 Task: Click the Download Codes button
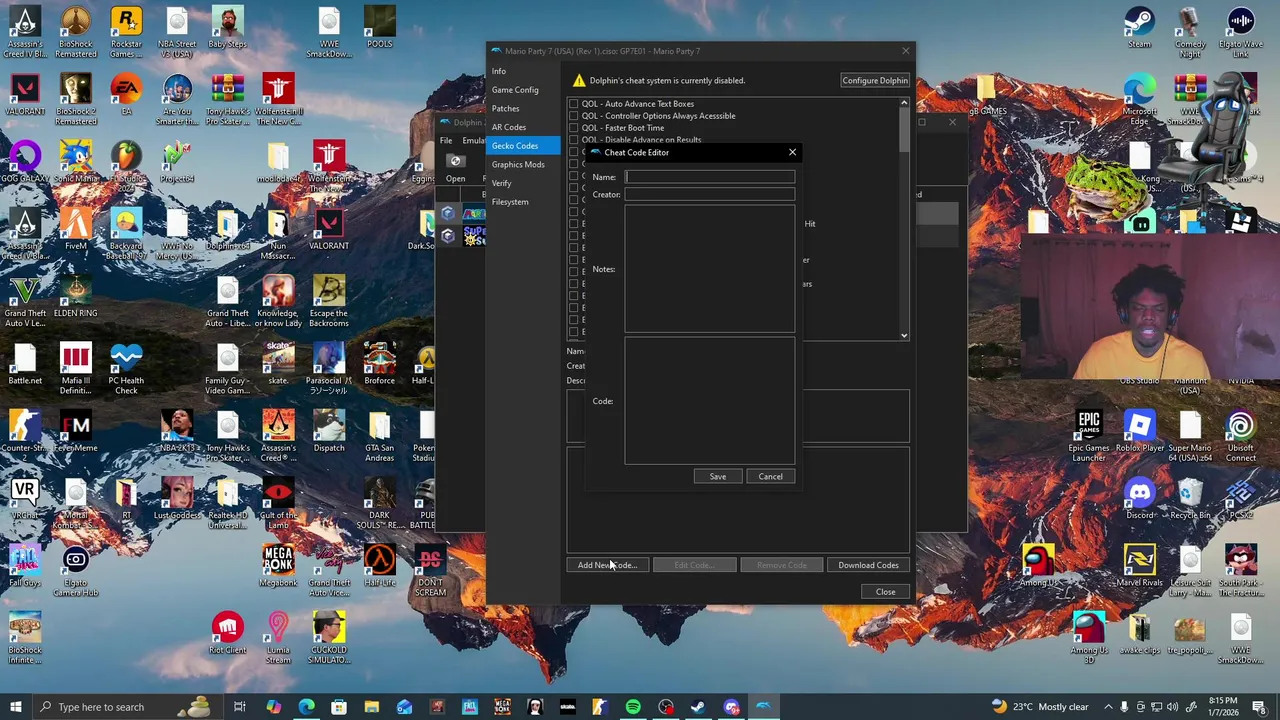(x=868, y=566)
